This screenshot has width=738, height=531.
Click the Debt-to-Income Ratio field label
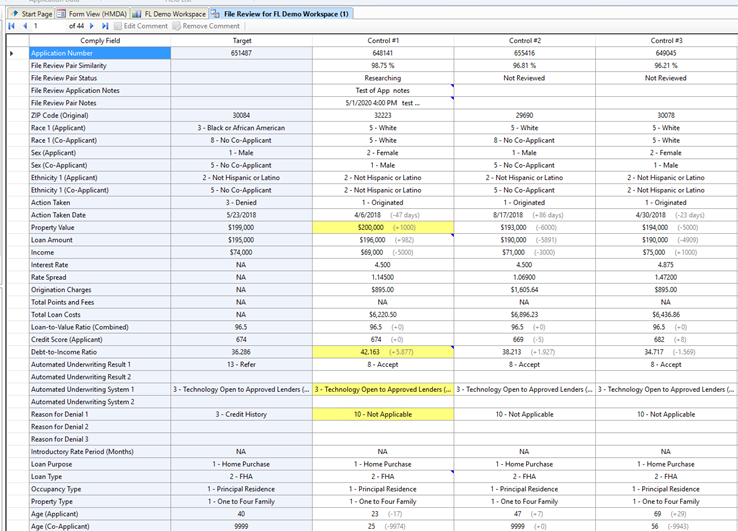pos(64,352)
